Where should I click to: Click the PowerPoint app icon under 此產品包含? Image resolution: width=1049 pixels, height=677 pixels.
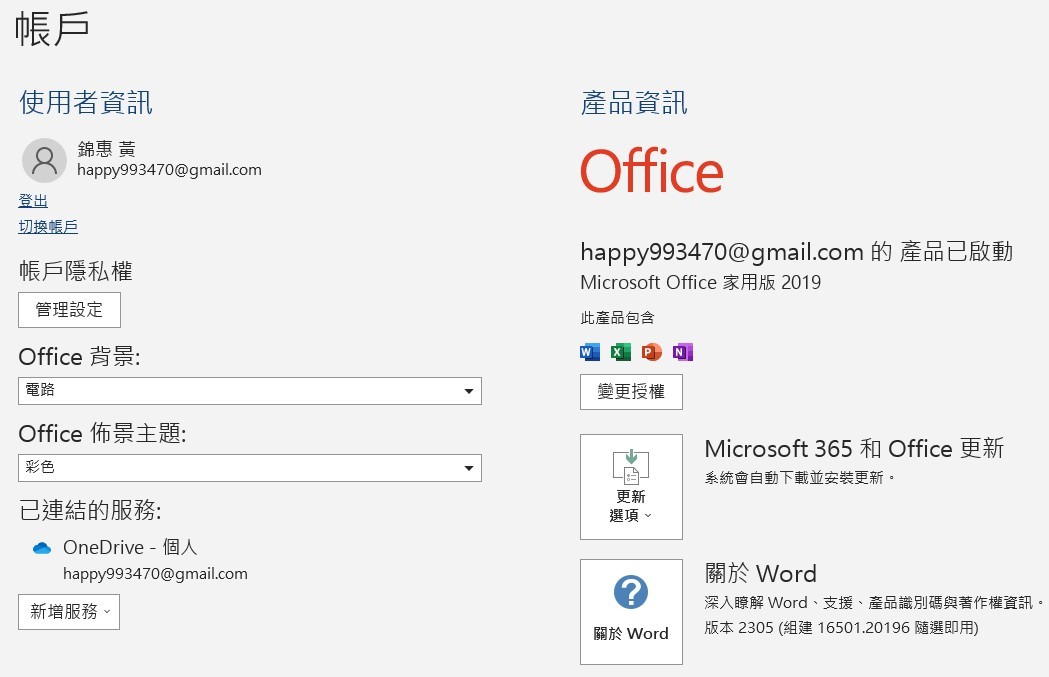[652, 352]
